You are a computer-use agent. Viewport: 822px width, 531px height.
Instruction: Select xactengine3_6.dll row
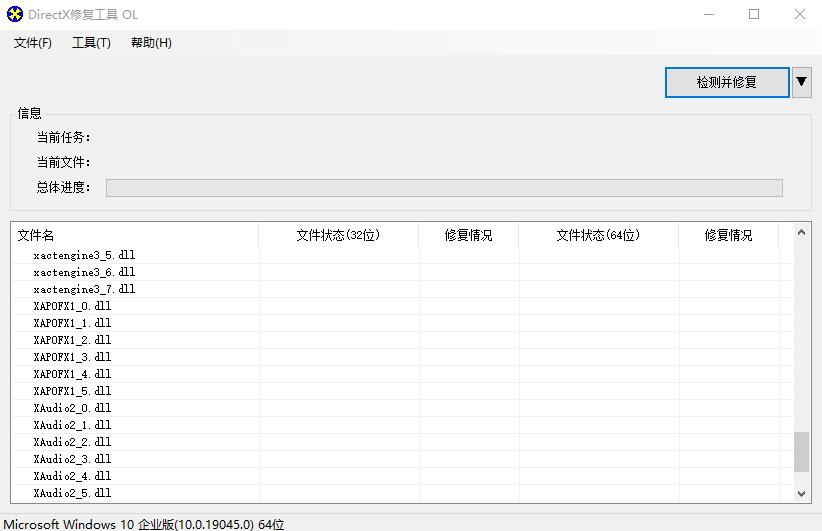coord(402,272)
